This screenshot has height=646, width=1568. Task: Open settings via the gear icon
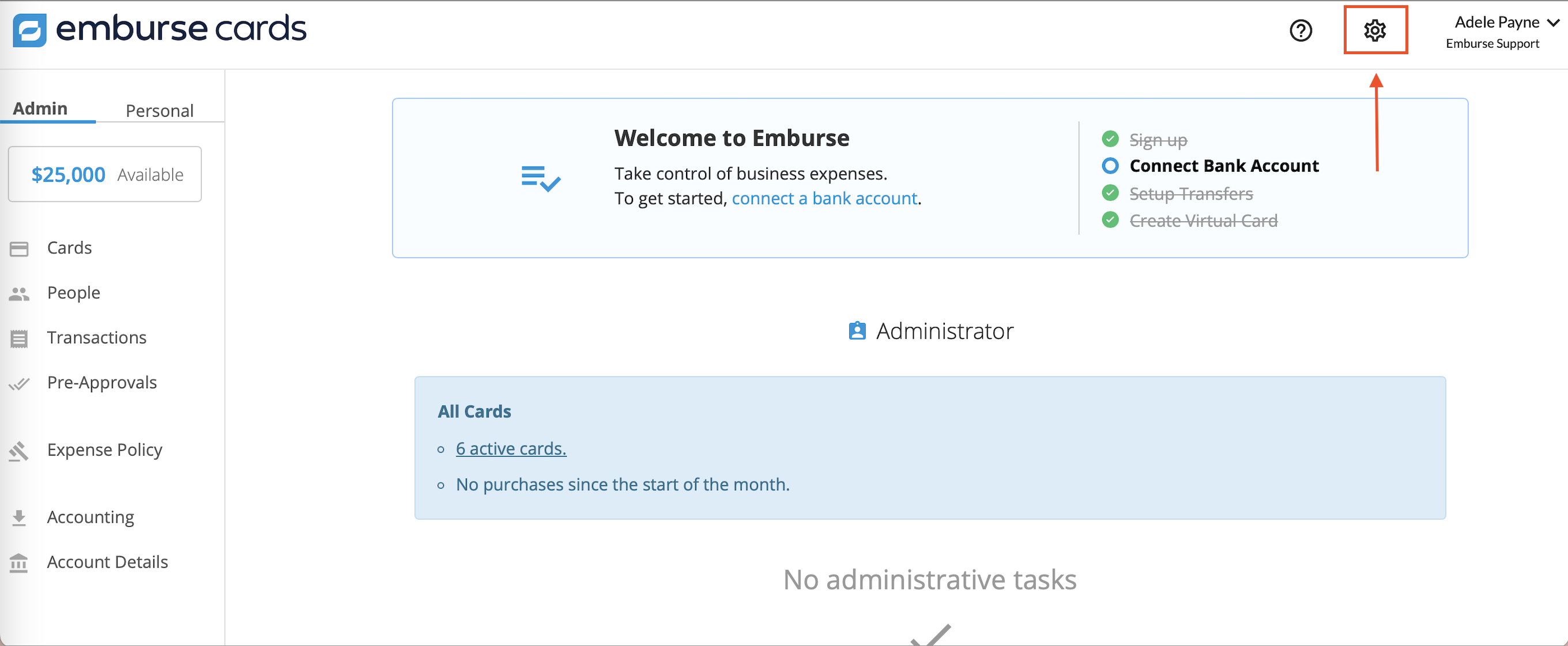tap(1374, 30)
